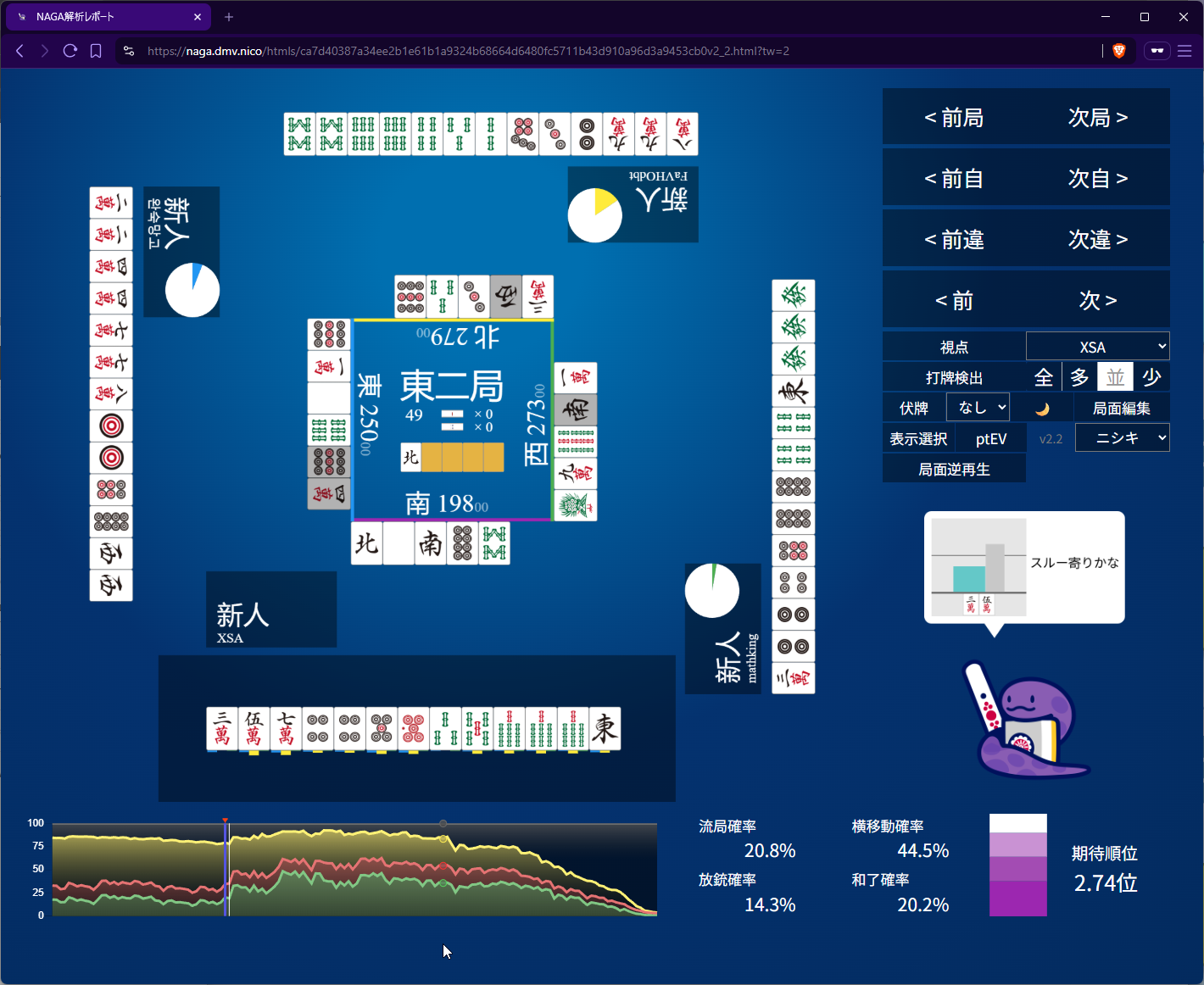Set discard detection level to 少
This screenshot has height=985, width=1204.
1151,378
